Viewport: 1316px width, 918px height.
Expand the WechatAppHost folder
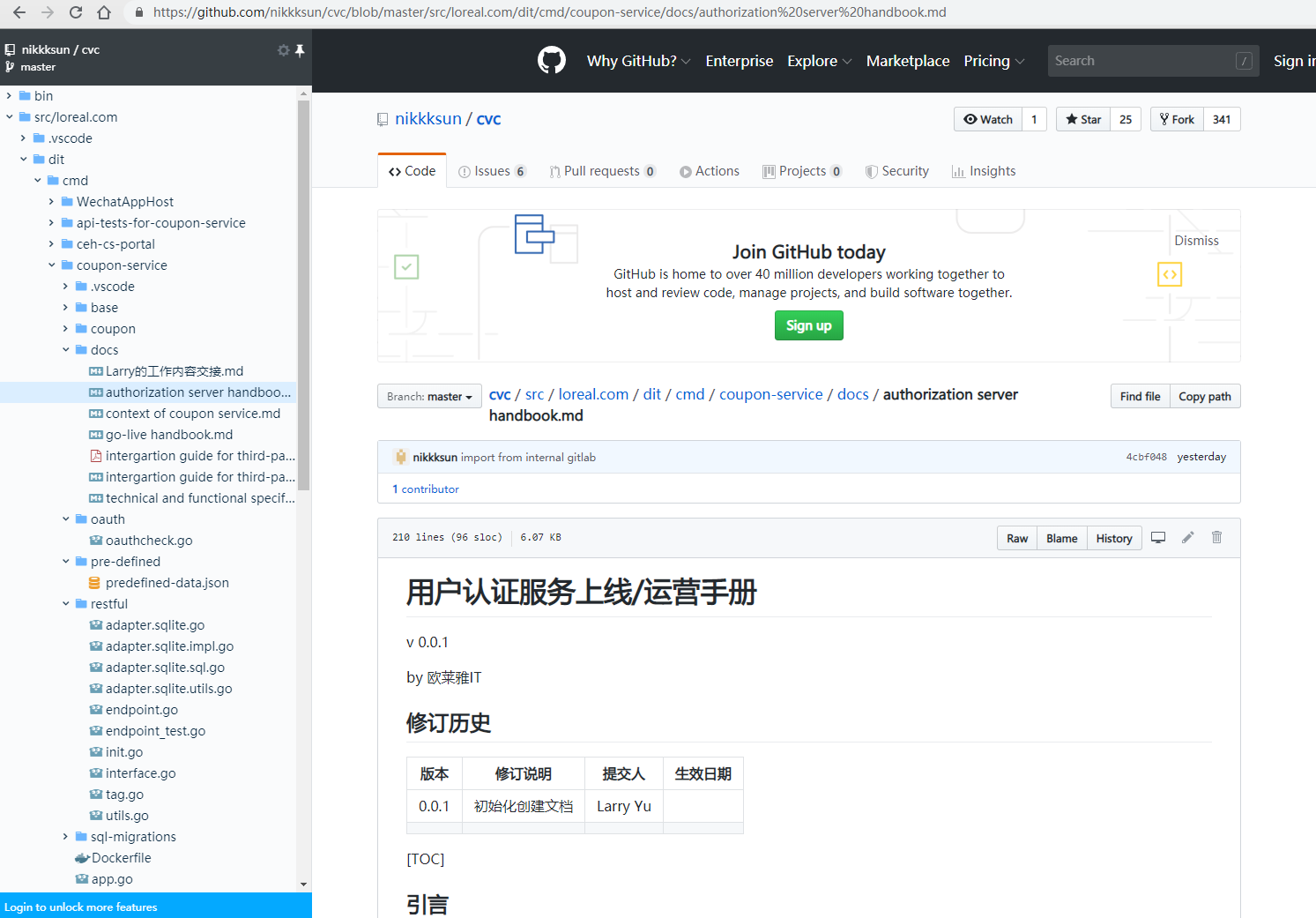(x=52, y=202)
